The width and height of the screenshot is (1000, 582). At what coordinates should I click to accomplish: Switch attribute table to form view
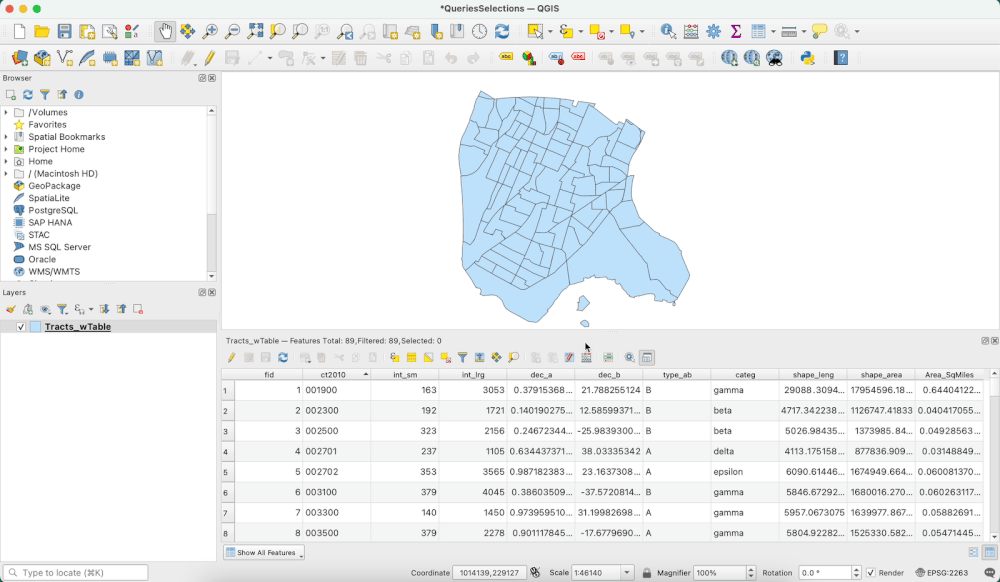(973, 553)
